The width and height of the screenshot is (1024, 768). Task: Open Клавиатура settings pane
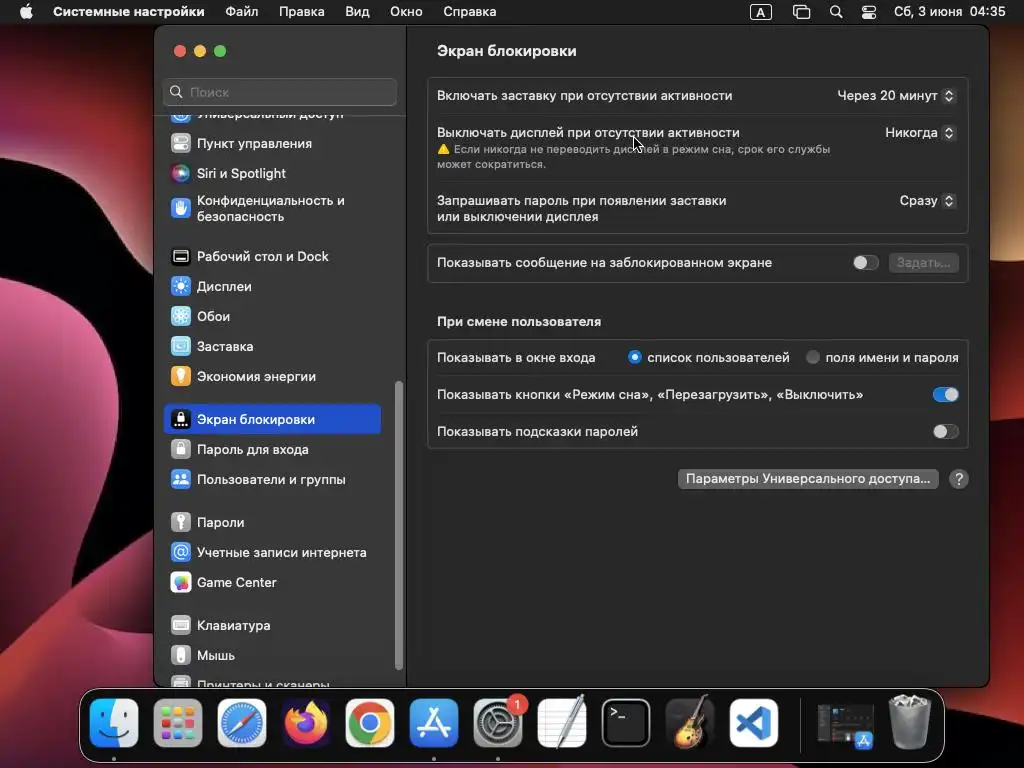[x=272, y=625]
